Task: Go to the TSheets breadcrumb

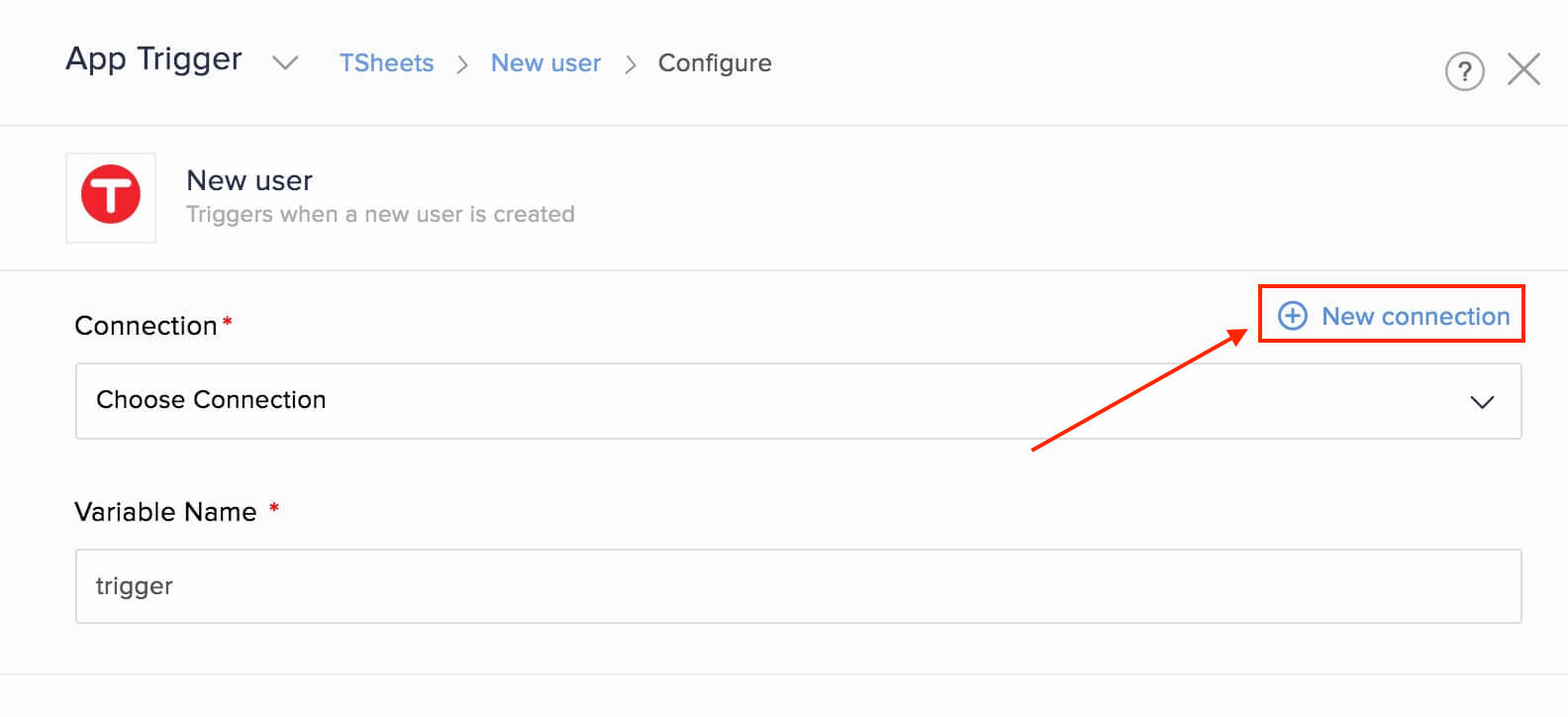Action: (x=386, y=63)
